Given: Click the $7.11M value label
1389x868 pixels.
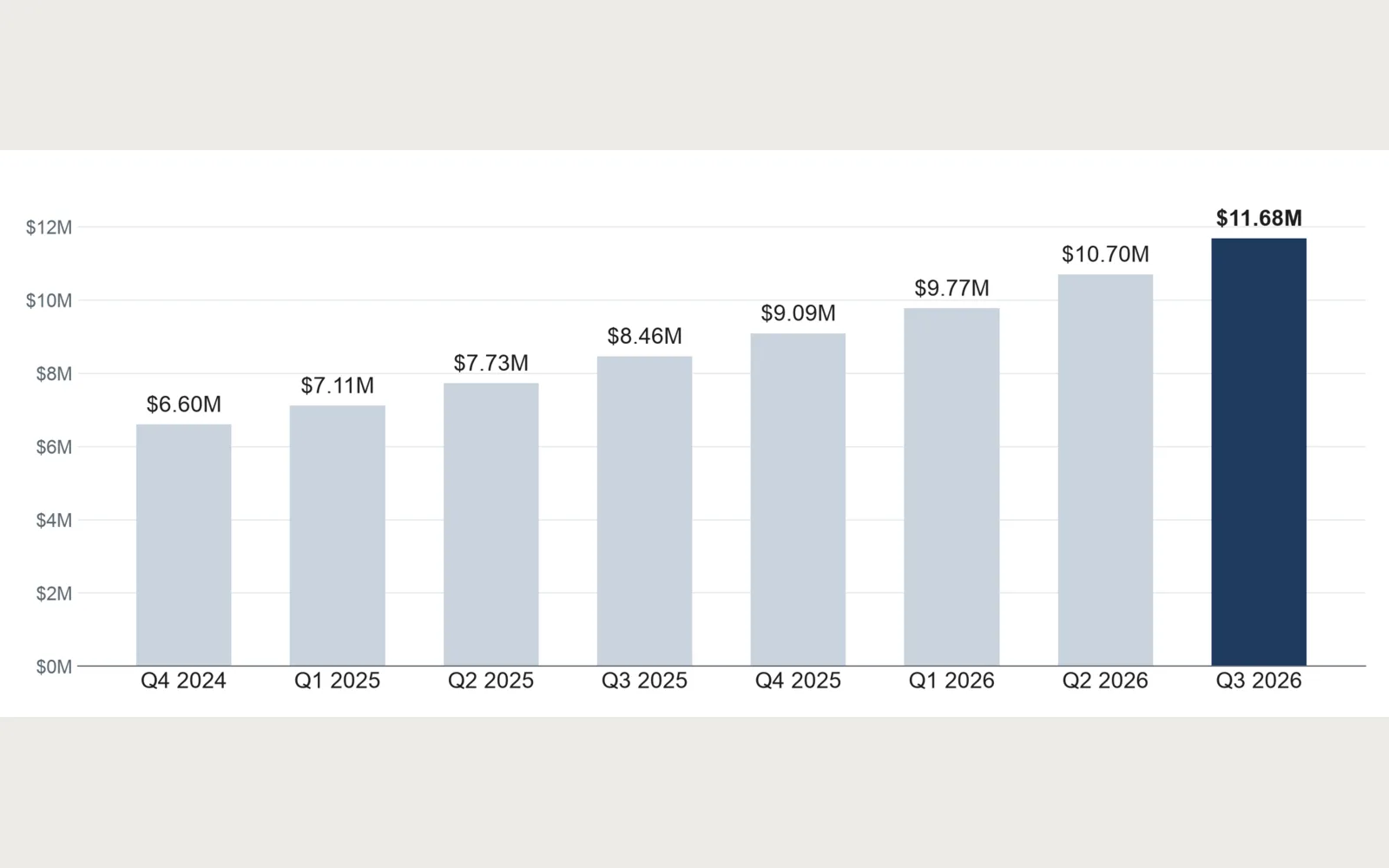Looking at the screenshot, I should click(x=338, y=385).
